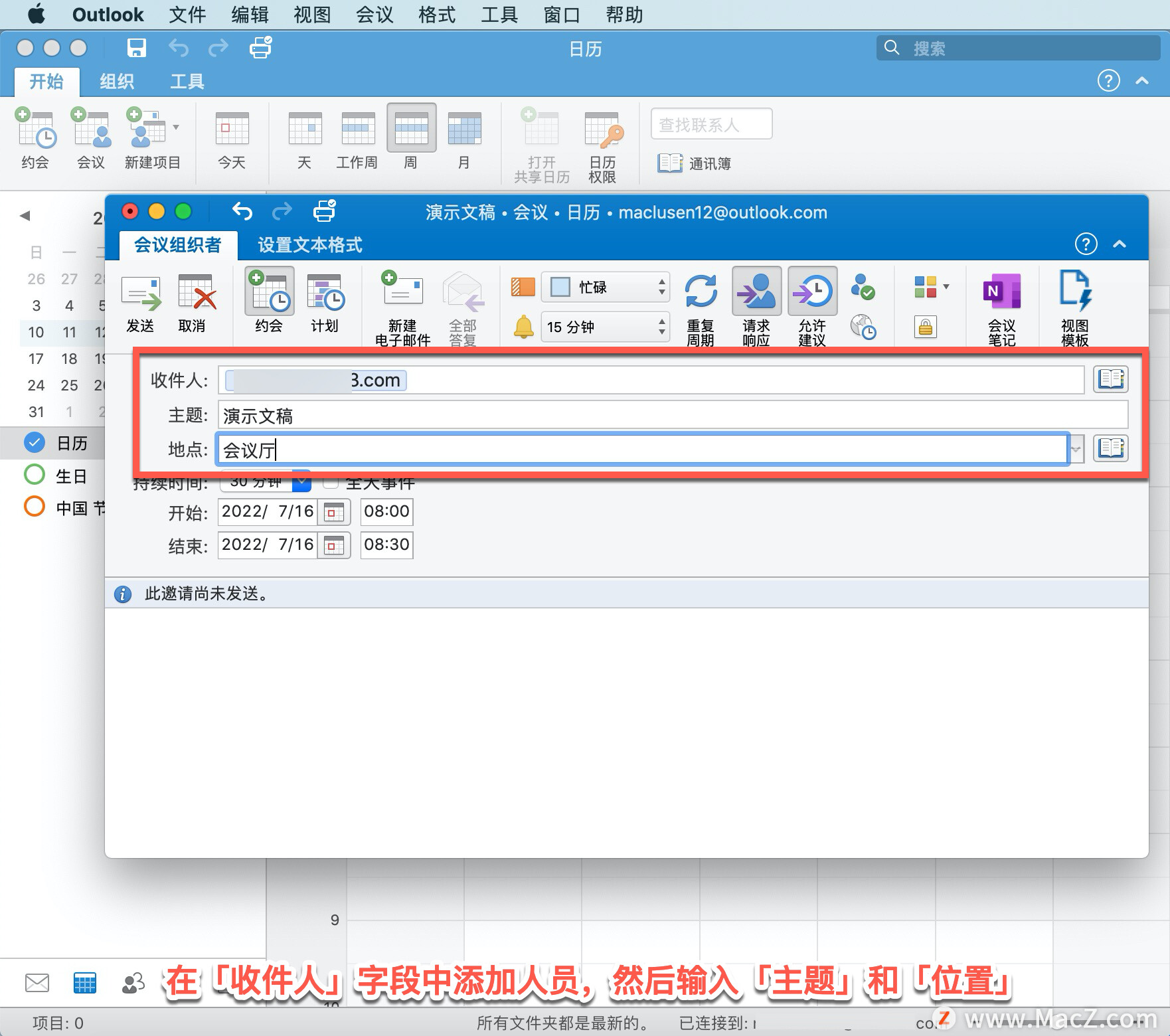Open the 忙碌 status dropdown
The height and width of the screenshot is (1036, 1170).
(604, 287)
